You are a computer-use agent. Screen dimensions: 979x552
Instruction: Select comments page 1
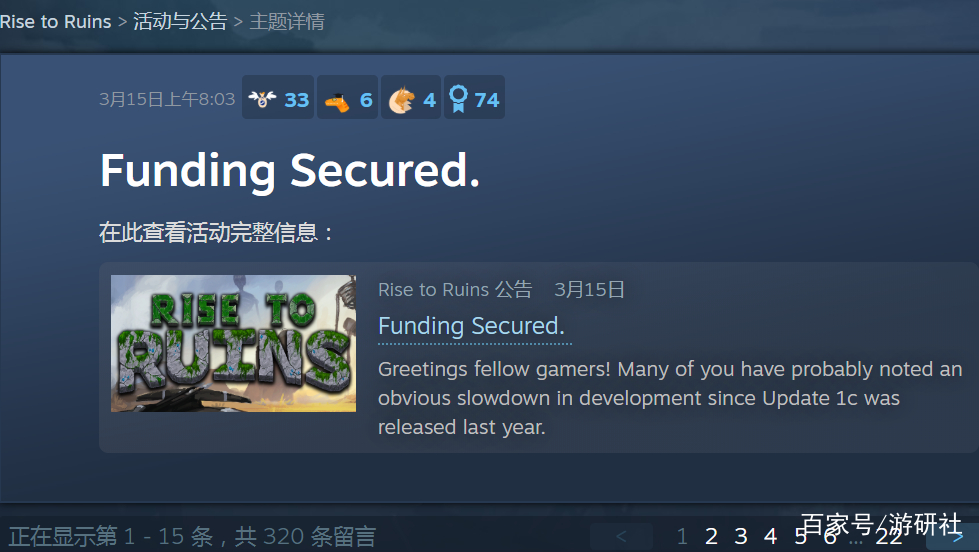[682, 536]
